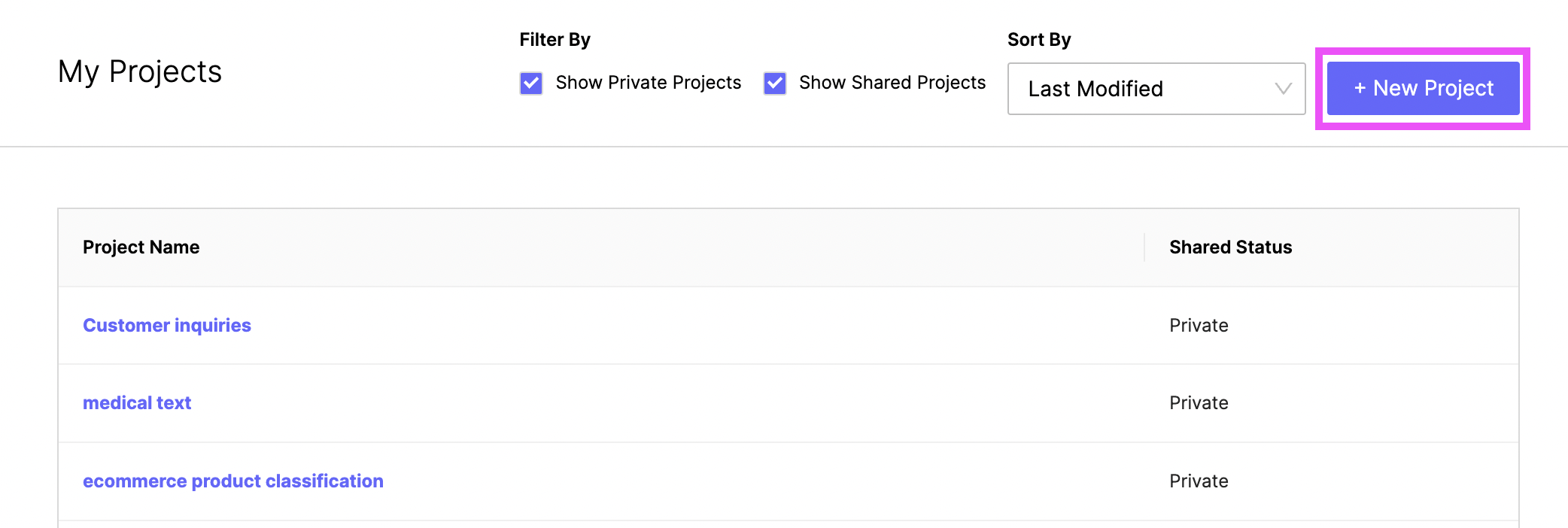Image resolution: width=1568 pixels, height=528 pixels.
Task: Select Private status in ecommerce product classification row
Action: pyautogui.click(x=1199, y=481)
